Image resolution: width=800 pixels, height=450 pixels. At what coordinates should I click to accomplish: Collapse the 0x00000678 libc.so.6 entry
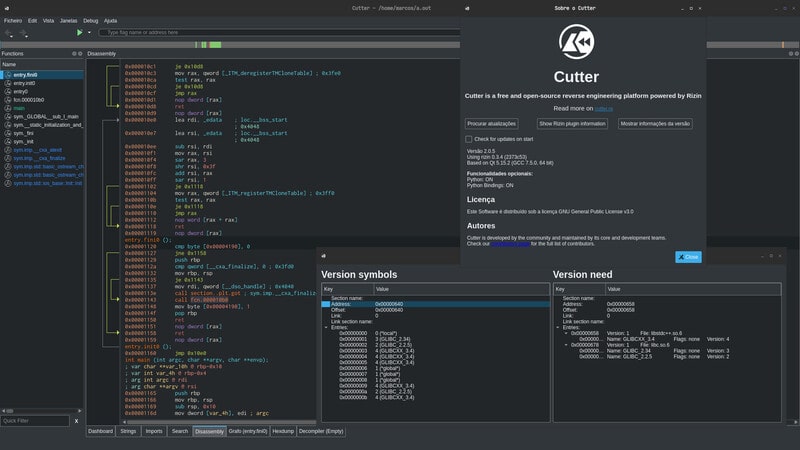(x=566, y=345)
